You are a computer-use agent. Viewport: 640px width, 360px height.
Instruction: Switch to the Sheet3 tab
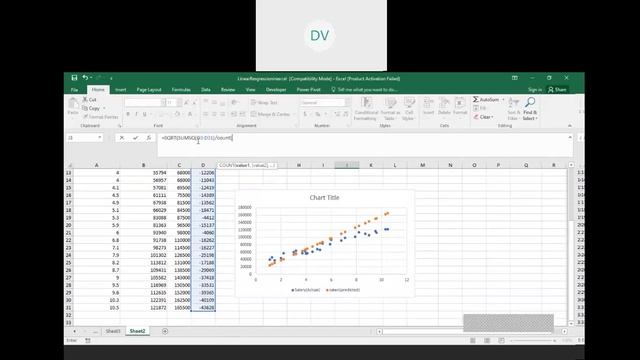point(113,331)
